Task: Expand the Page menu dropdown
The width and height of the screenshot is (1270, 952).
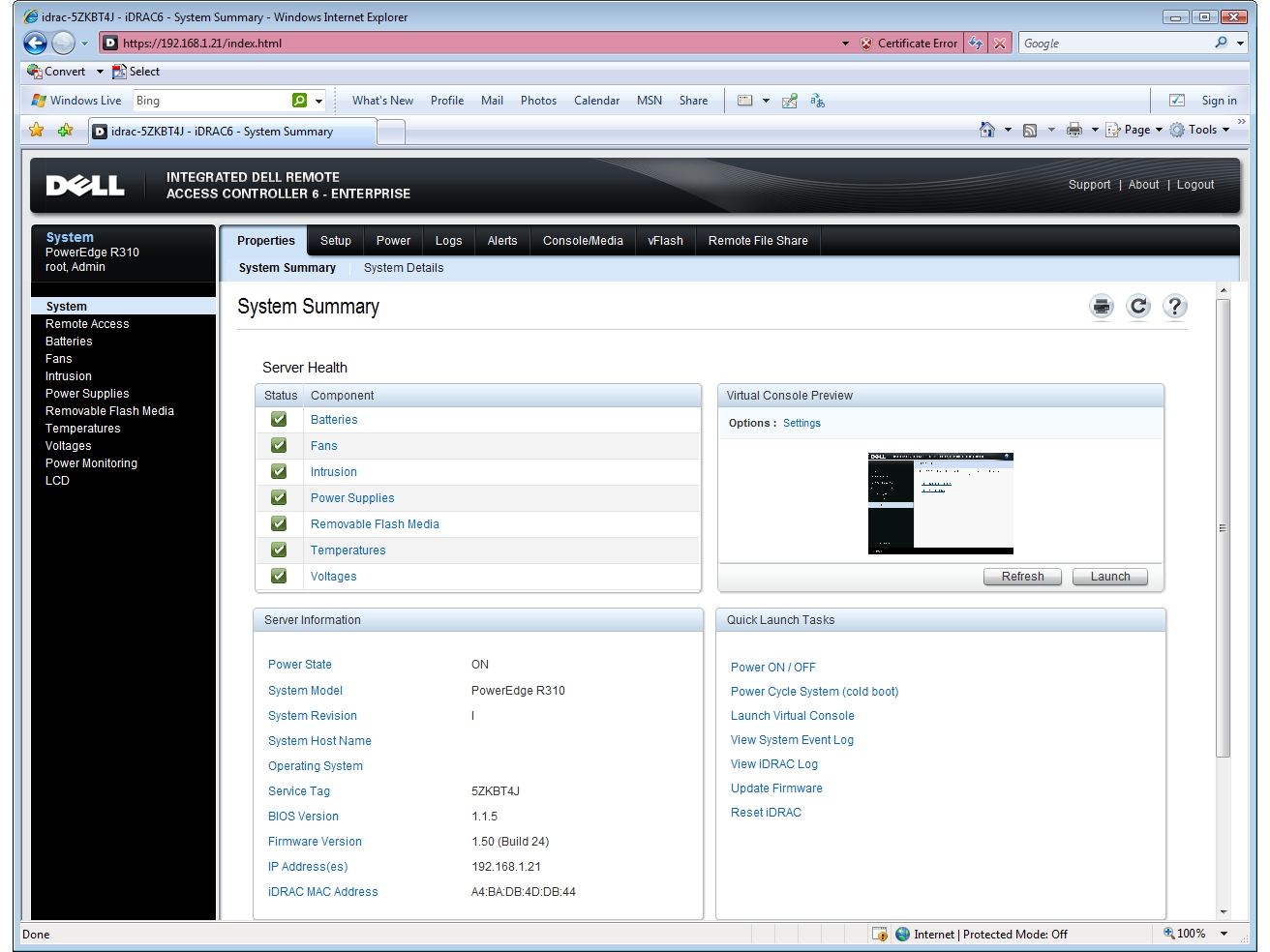Action: click(1159, 130)
